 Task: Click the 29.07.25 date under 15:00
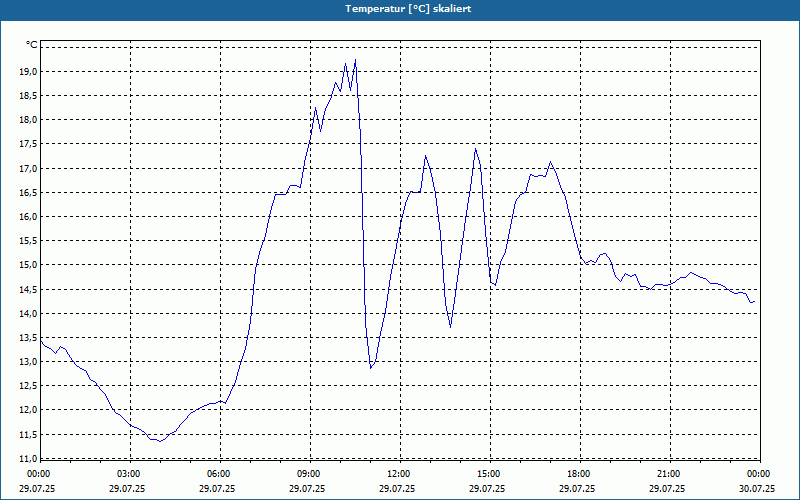[487, 489]
